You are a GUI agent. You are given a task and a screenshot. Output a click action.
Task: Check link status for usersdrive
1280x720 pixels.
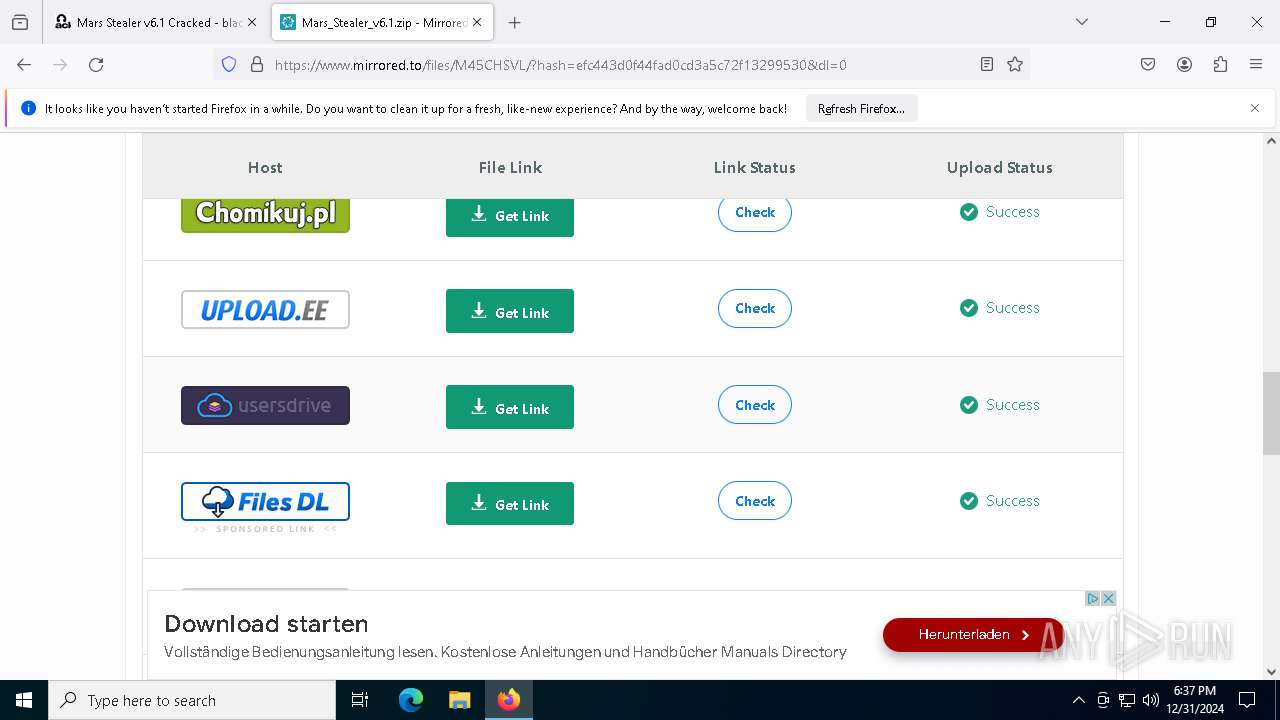[755, 405]
